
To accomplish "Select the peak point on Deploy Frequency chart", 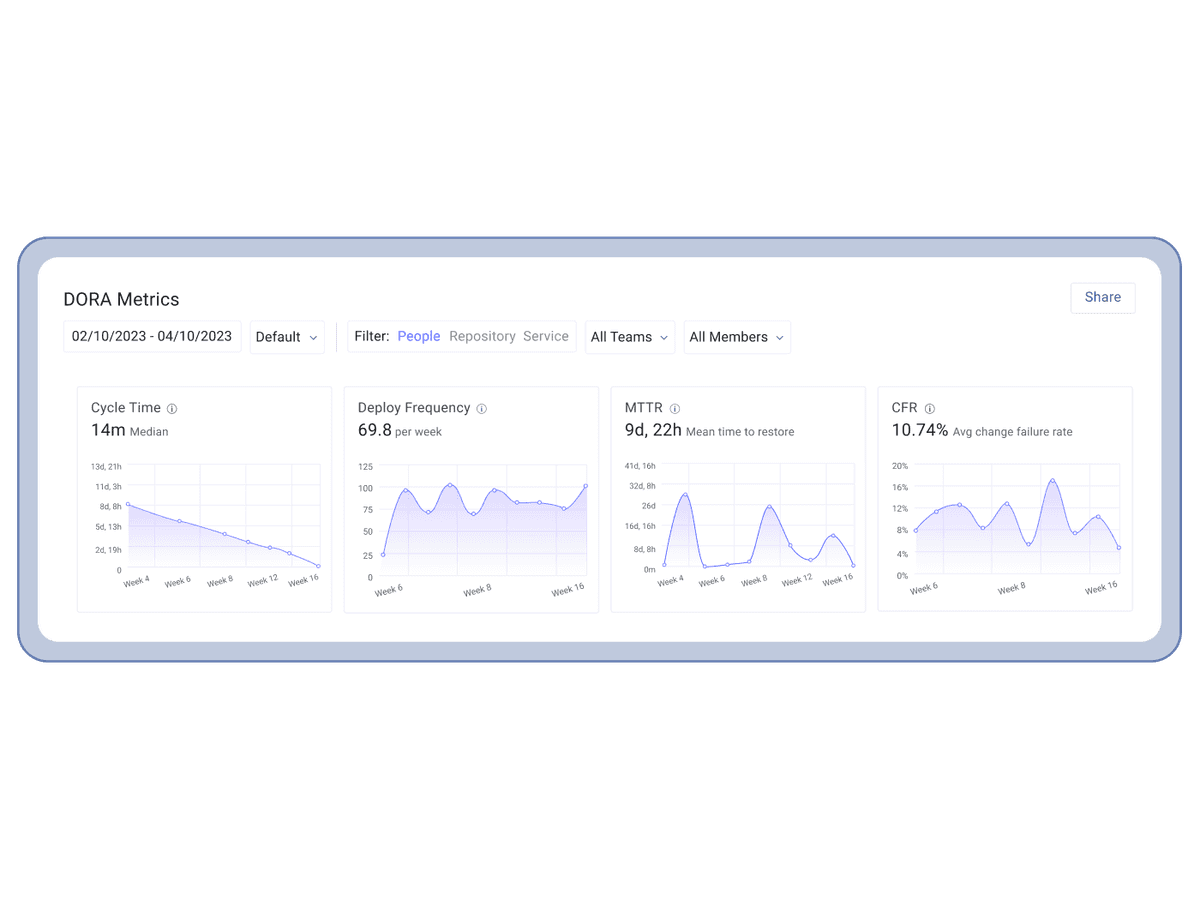I will tap(450, 483).
